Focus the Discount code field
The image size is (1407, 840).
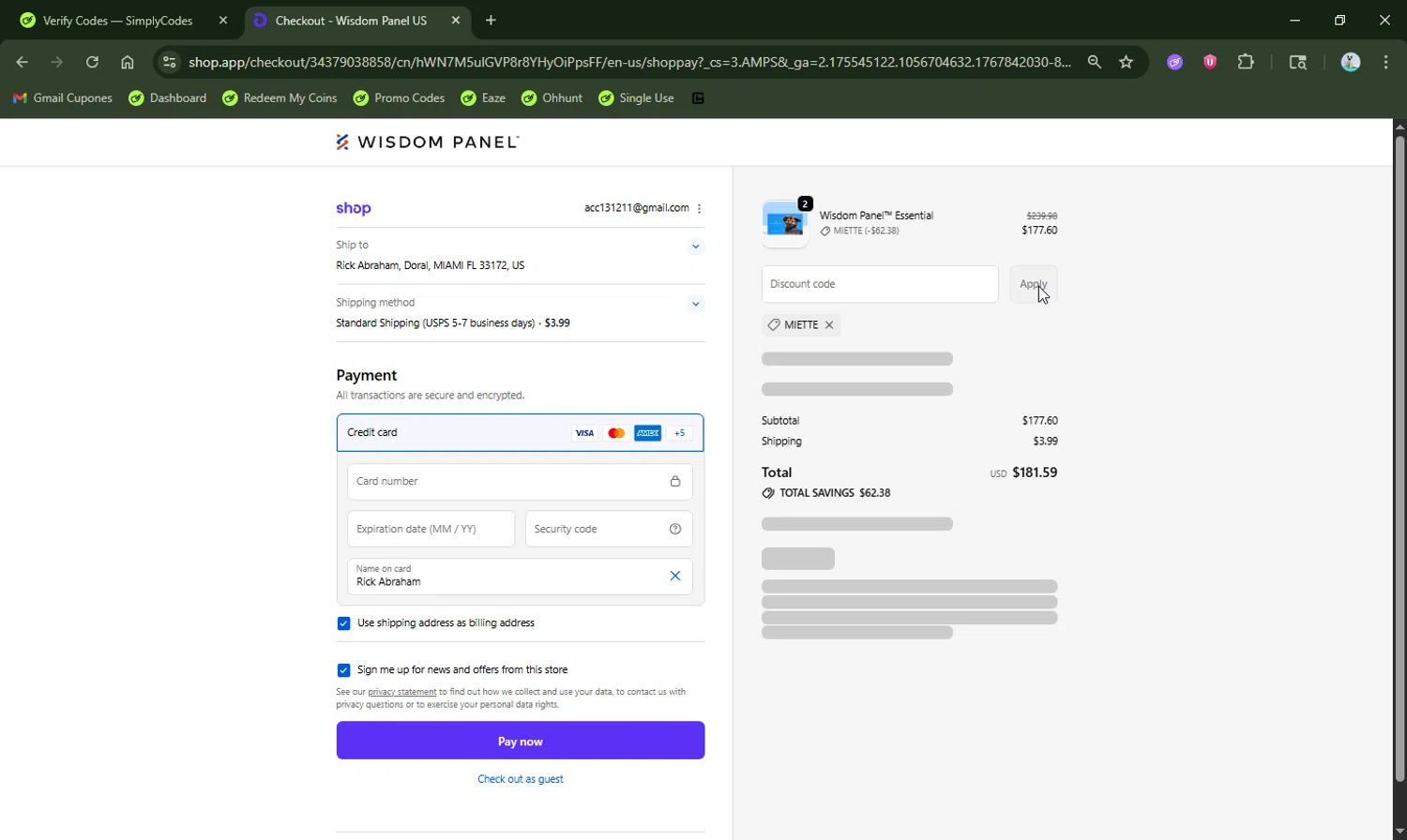pyautogui.click(x=880, y=284)
